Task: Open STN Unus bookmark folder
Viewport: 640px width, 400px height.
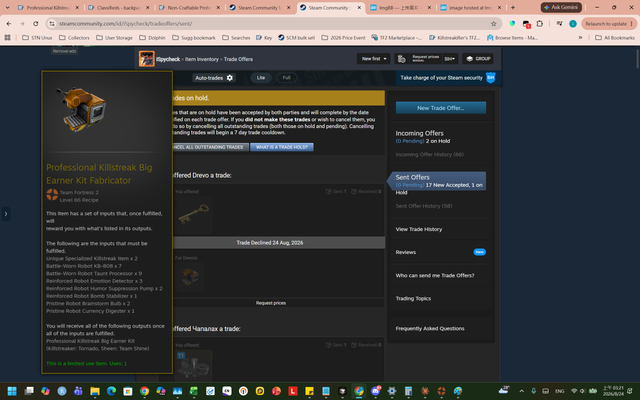Action: tap(37, 38)
